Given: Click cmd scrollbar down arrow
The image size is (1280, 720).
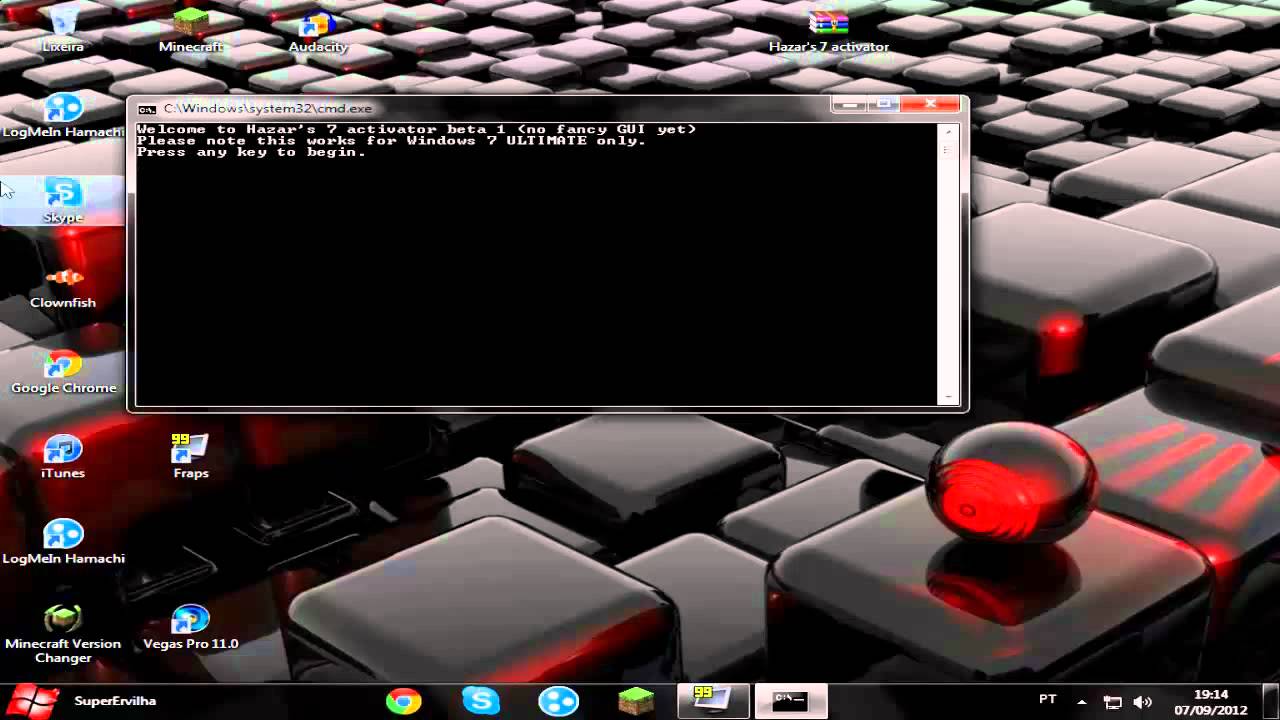Looking at the screenshot, I should click(948, 397).
